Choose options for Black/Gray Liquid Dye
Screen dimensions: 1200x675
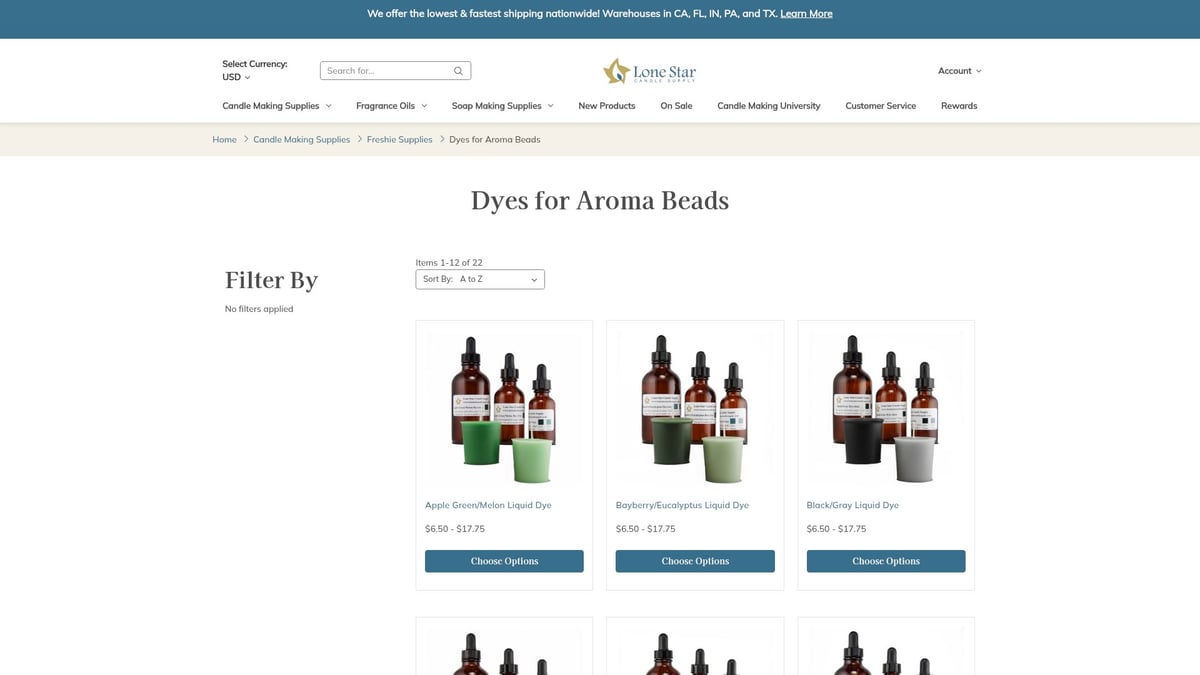click(885, 561)
